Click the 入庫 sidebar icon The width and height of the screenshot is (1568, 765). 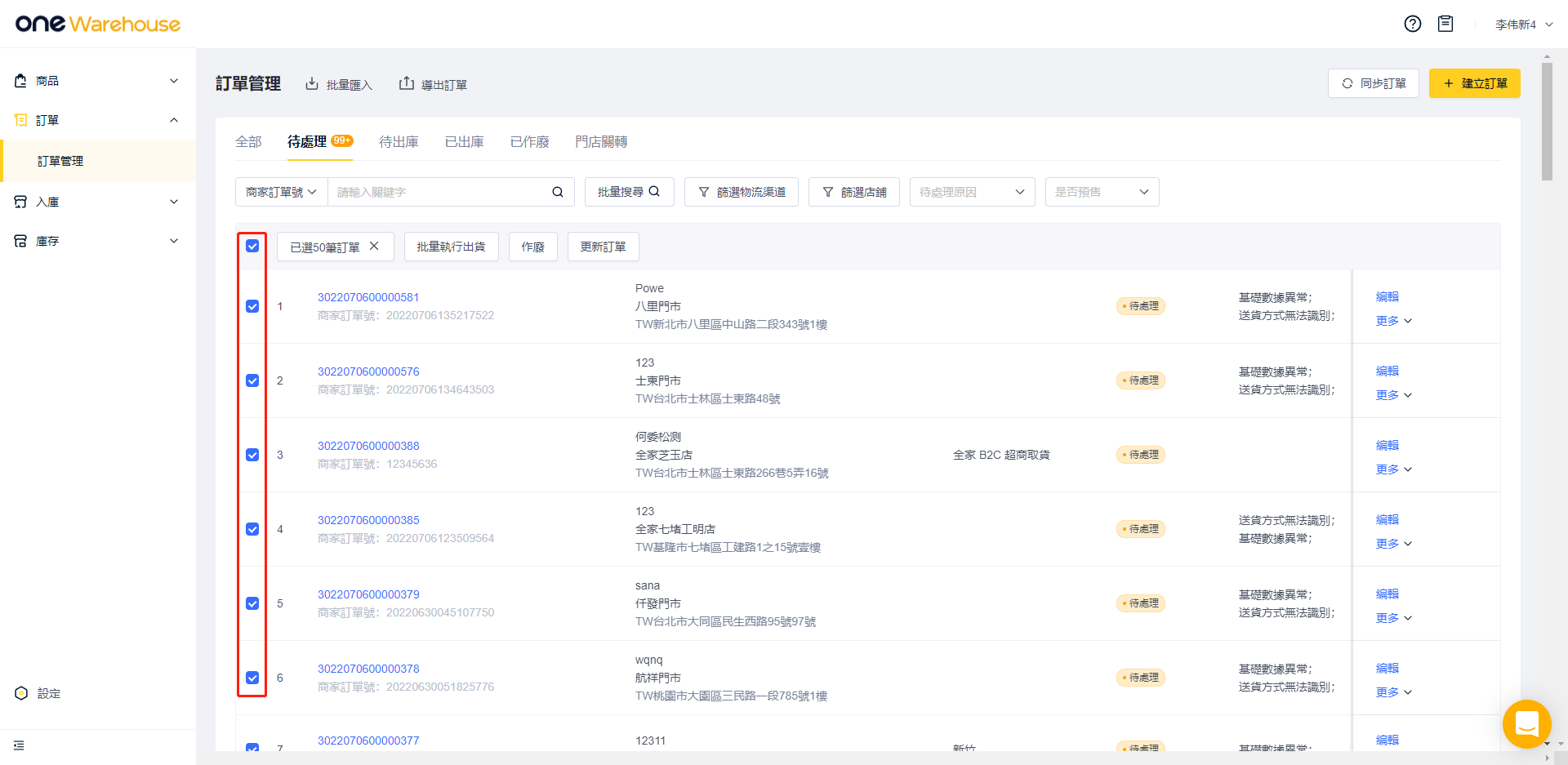(21, 202)
